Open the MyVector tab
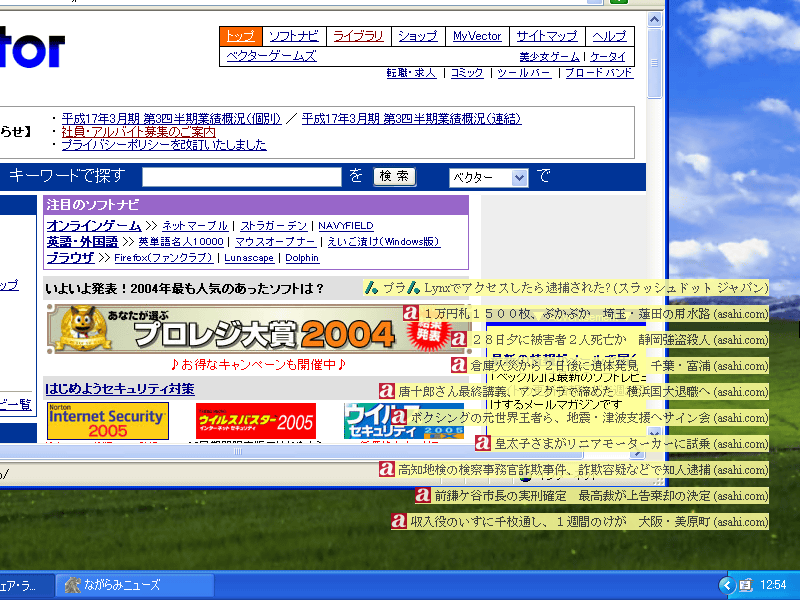The height and width of the screenshot is (600, 800). [477, 36]
